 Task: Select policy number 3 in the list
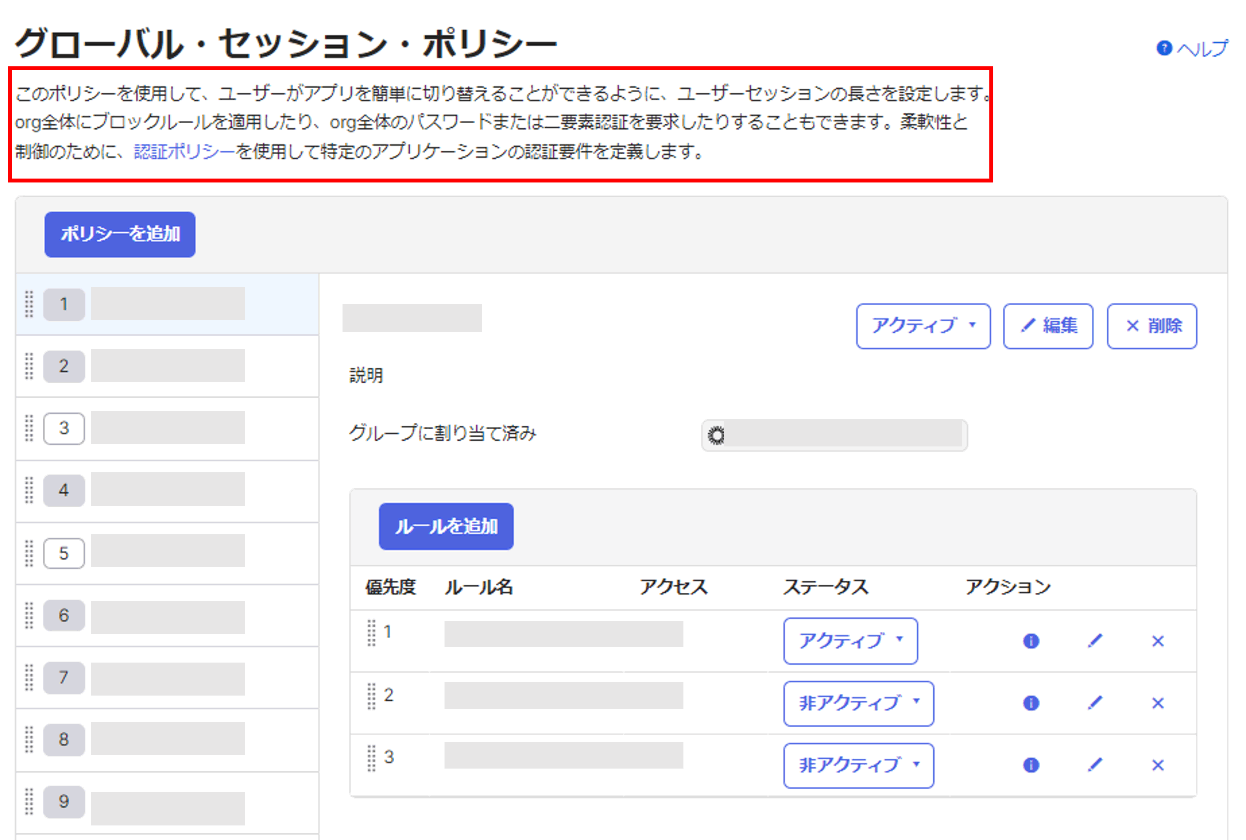(x=65, y=428)
